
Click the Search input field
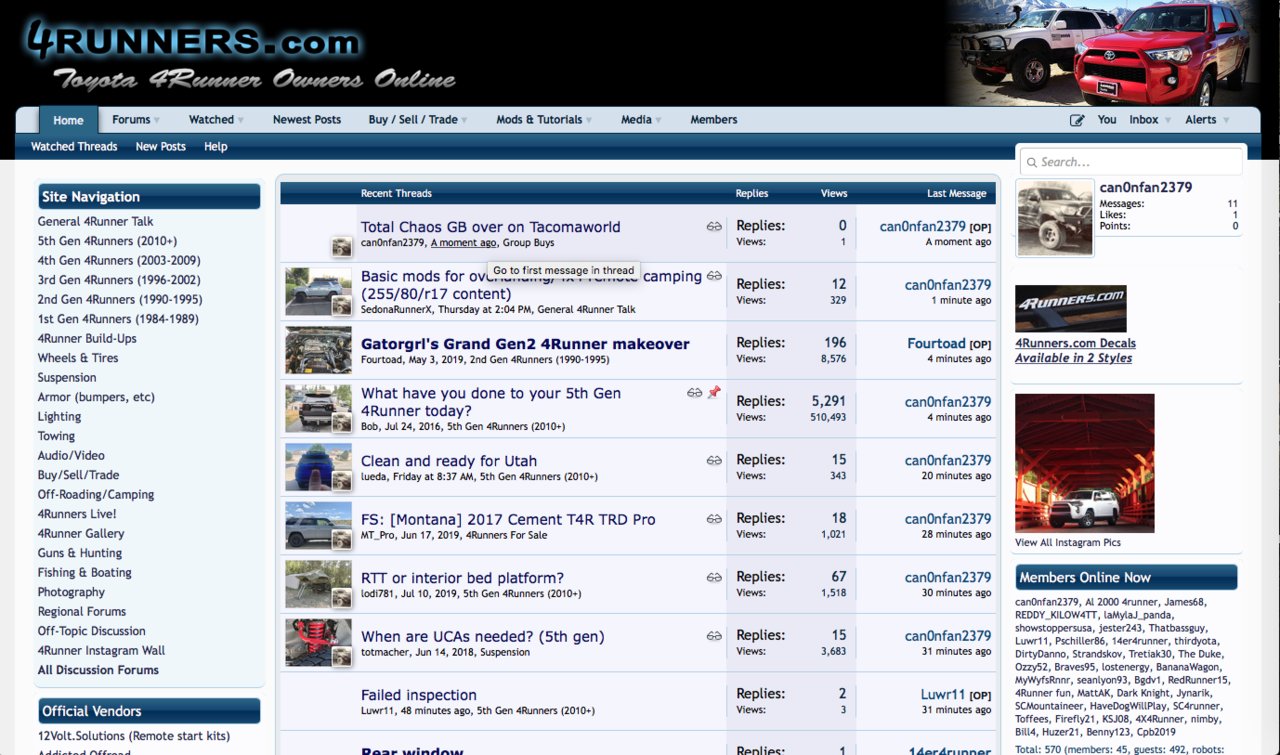pyautogui.click(x=1130, y=162)
